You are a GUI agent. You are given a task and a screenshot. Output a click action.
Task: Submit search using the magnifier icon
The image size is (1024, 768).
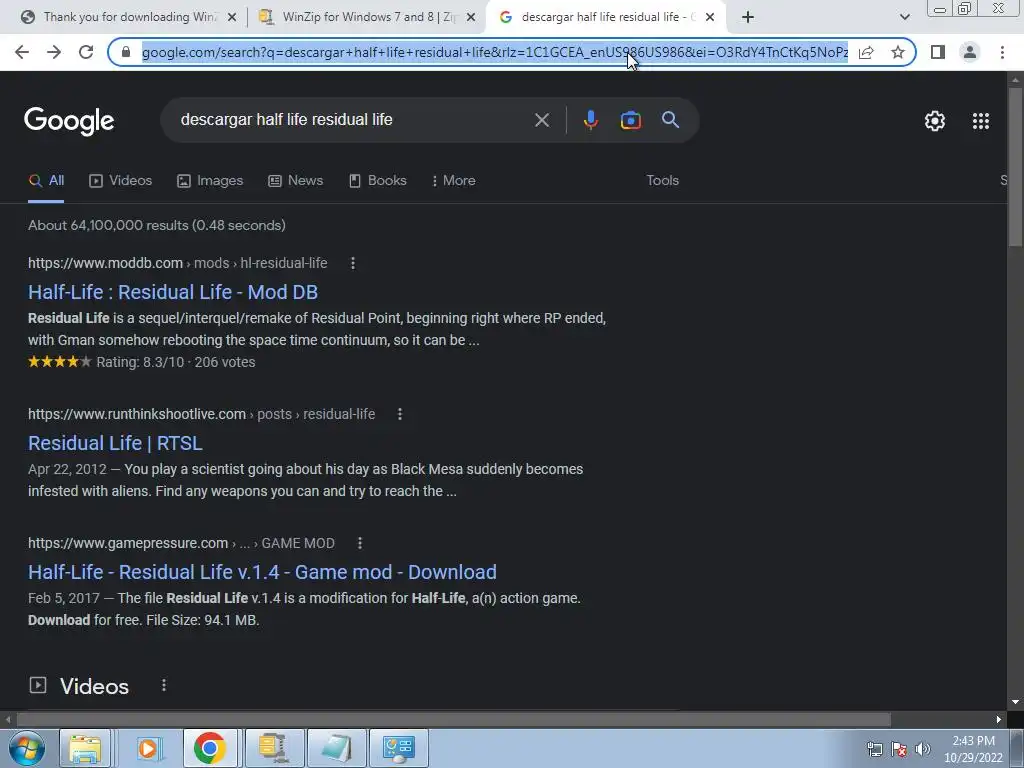tap(670, 120)
